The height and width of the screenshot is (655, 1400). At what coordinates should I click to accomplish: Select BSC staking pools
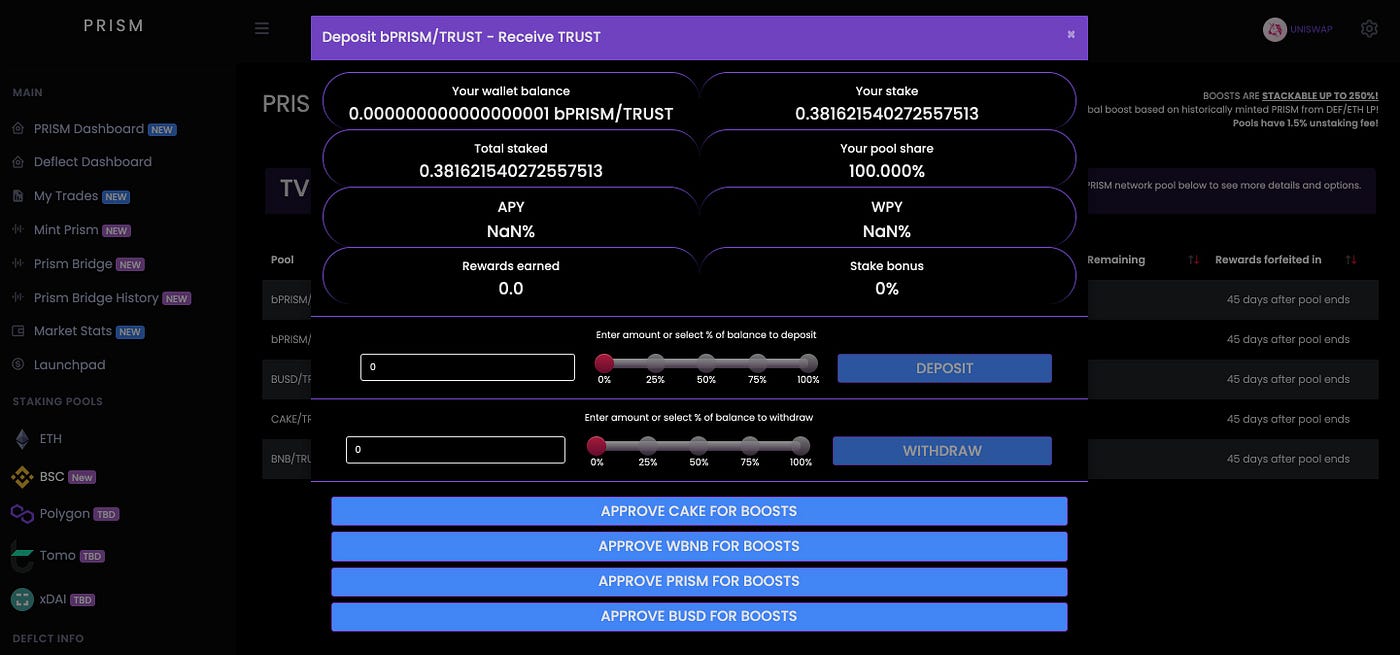coord(51,477)
